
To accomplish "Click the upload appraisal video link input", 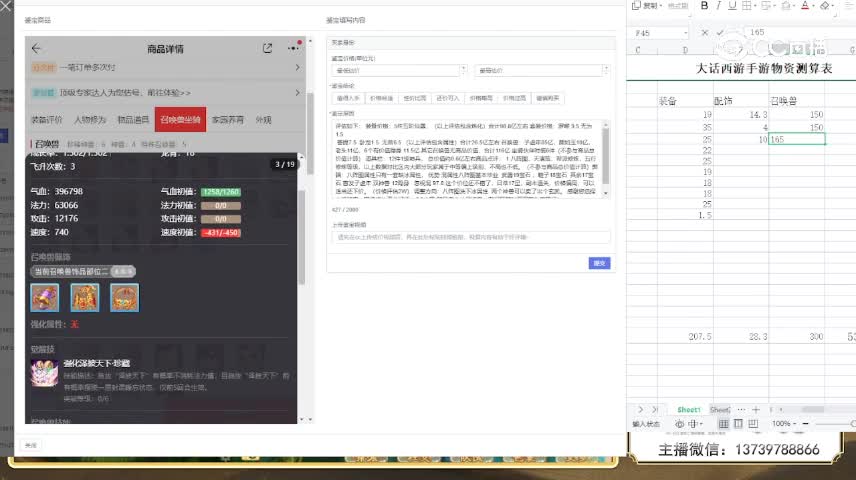I will pos(471,237).
